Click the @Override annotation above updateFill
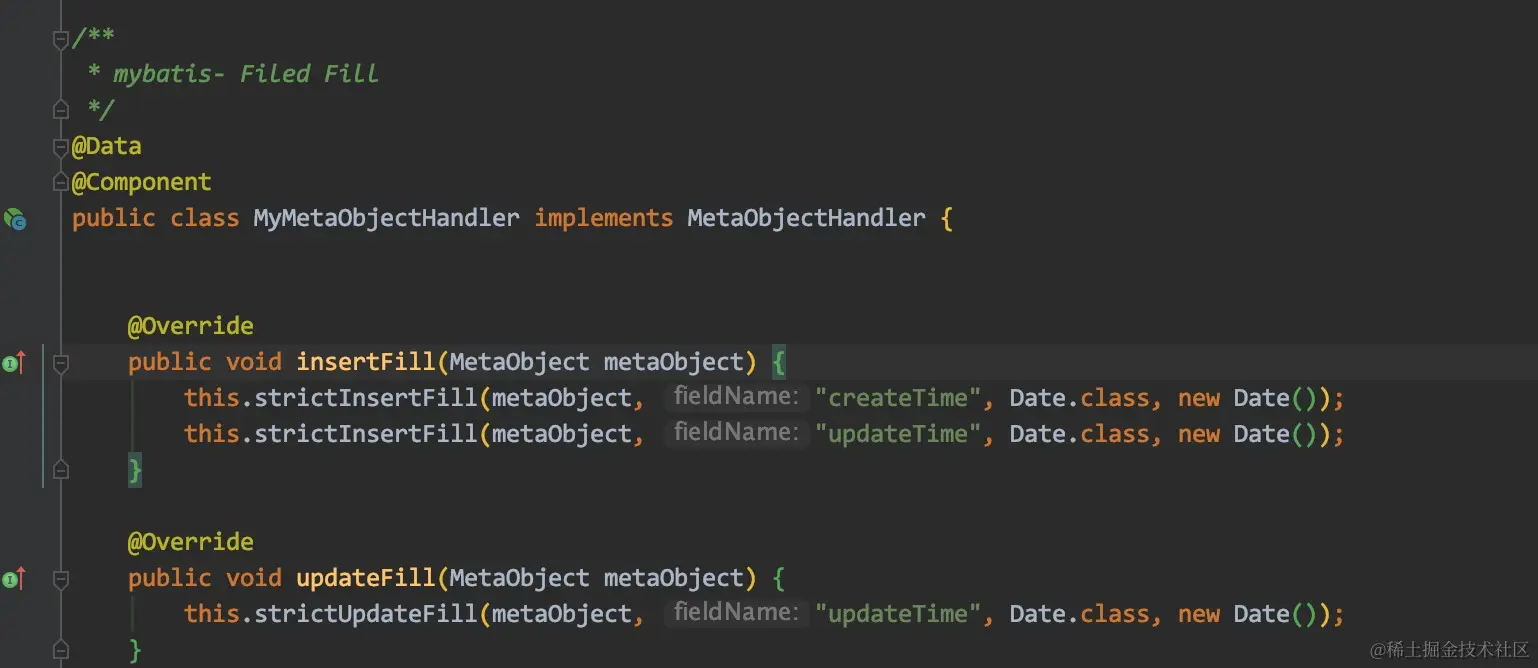The height and width of the screenshot is (668, 1538). click(190, 542)
